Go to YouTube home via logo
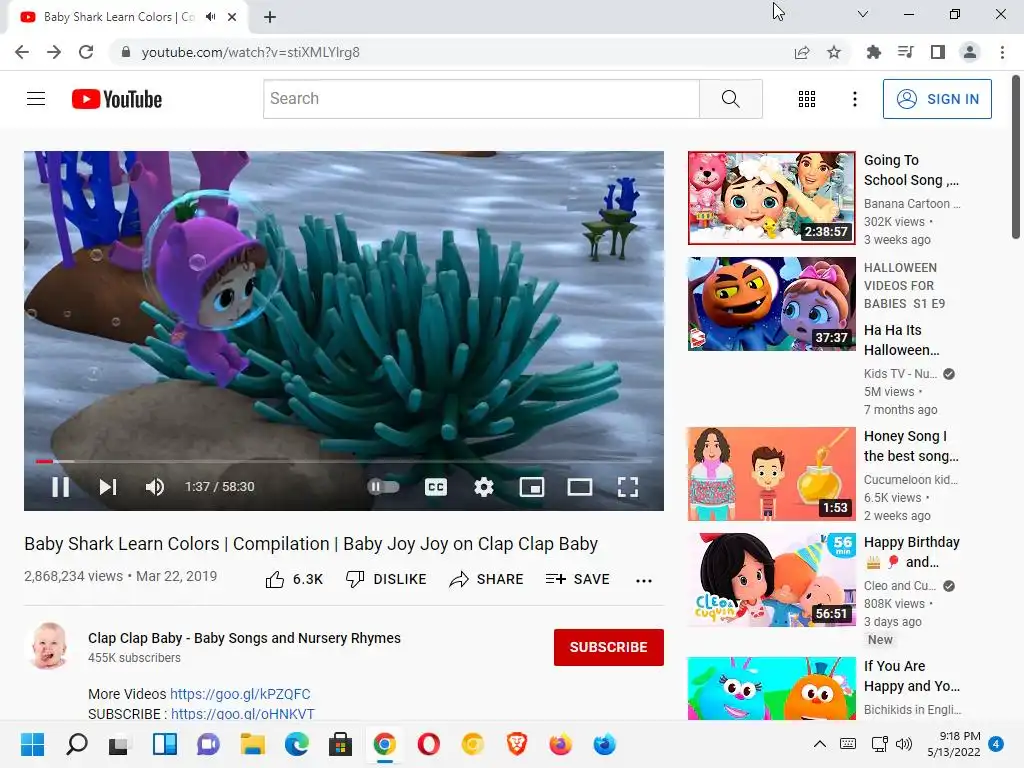This screenshot has width=1024, height=768. (117, 99)
